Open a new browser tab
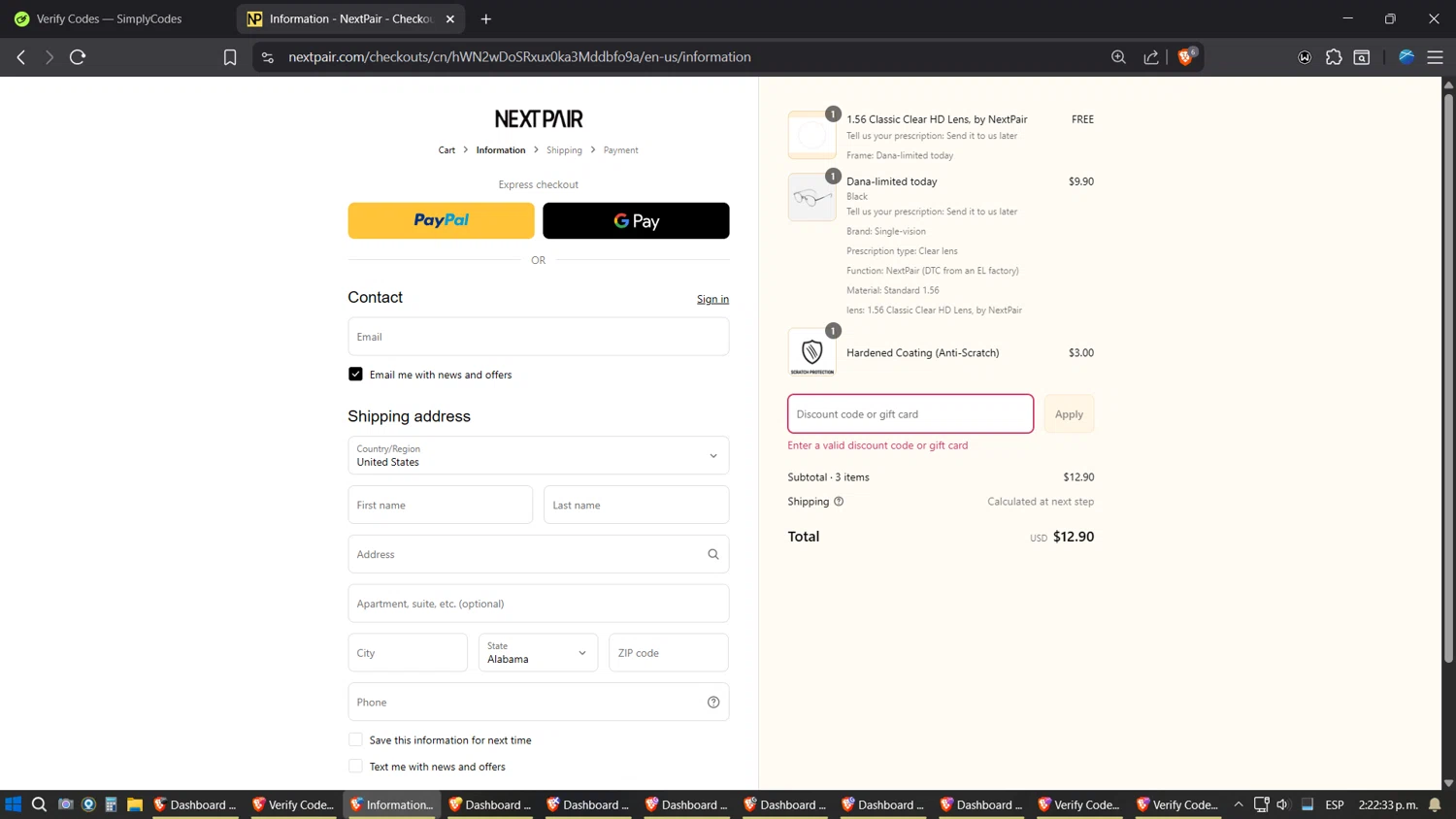1456x819 pixels. click(x=486, y=18)
